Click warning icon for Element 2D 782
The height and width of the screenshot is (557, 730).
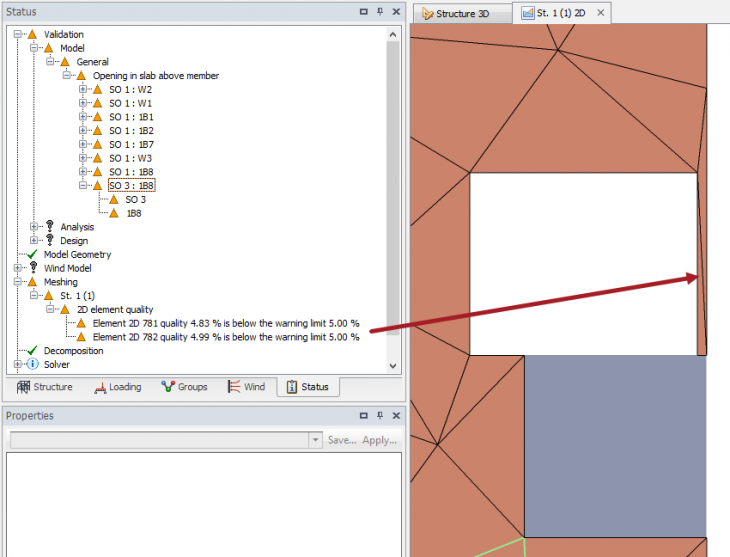point(81,337)
